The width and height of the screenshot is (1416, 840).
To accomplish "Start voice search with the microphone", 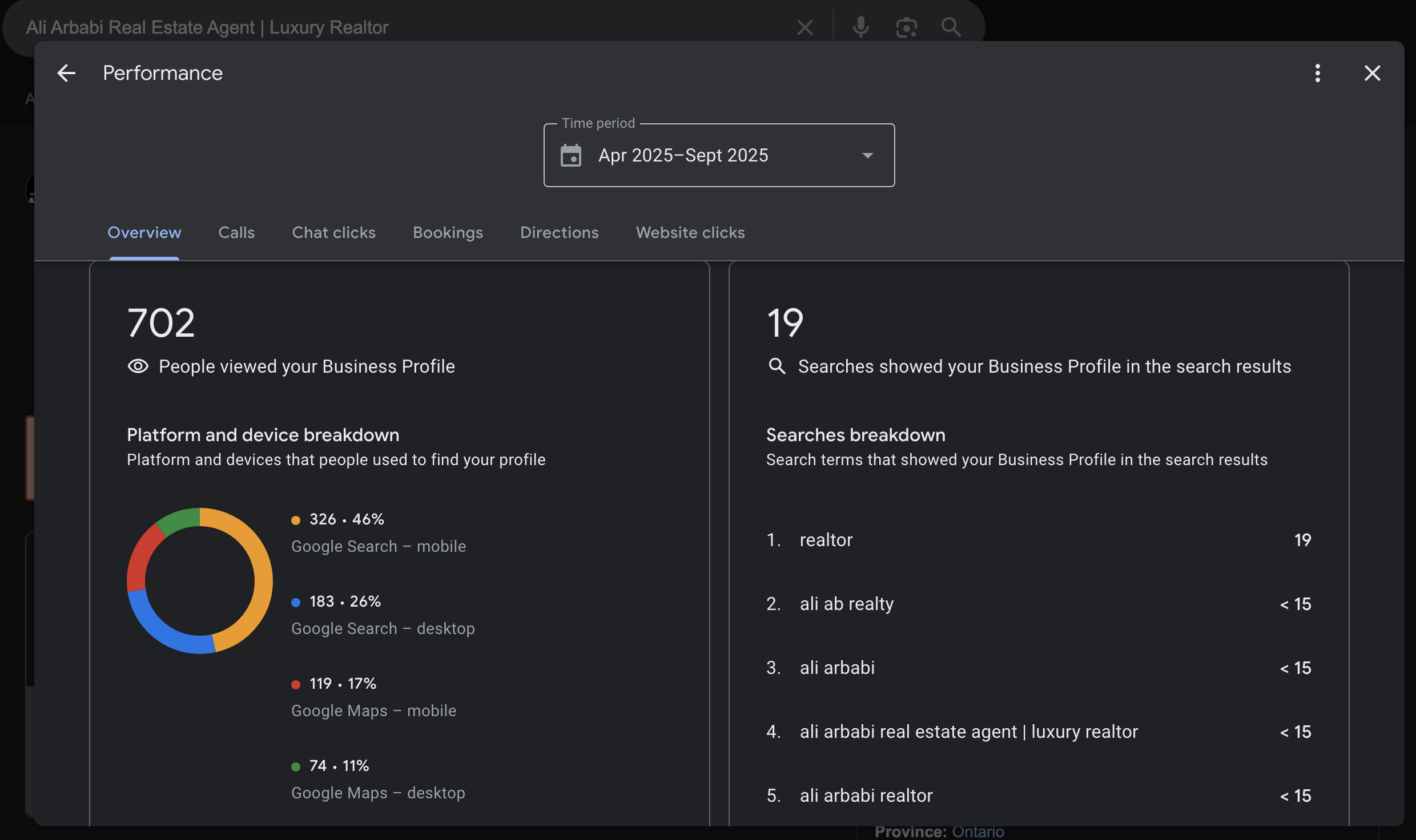I will [860, 27].
